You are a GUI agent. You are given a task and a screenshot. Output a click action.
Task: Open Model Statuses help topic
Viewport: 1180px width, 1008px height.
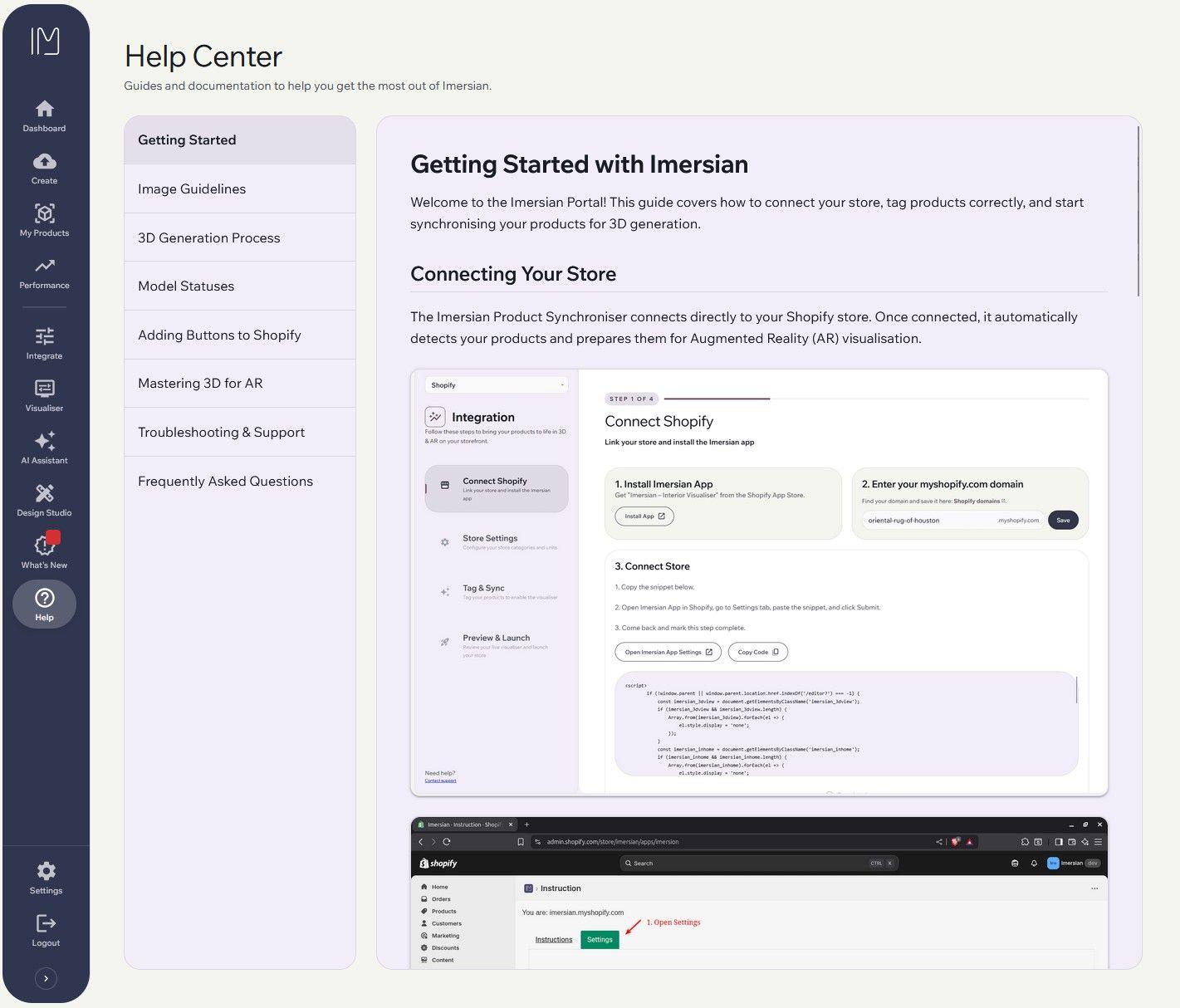tap(240, 286)
